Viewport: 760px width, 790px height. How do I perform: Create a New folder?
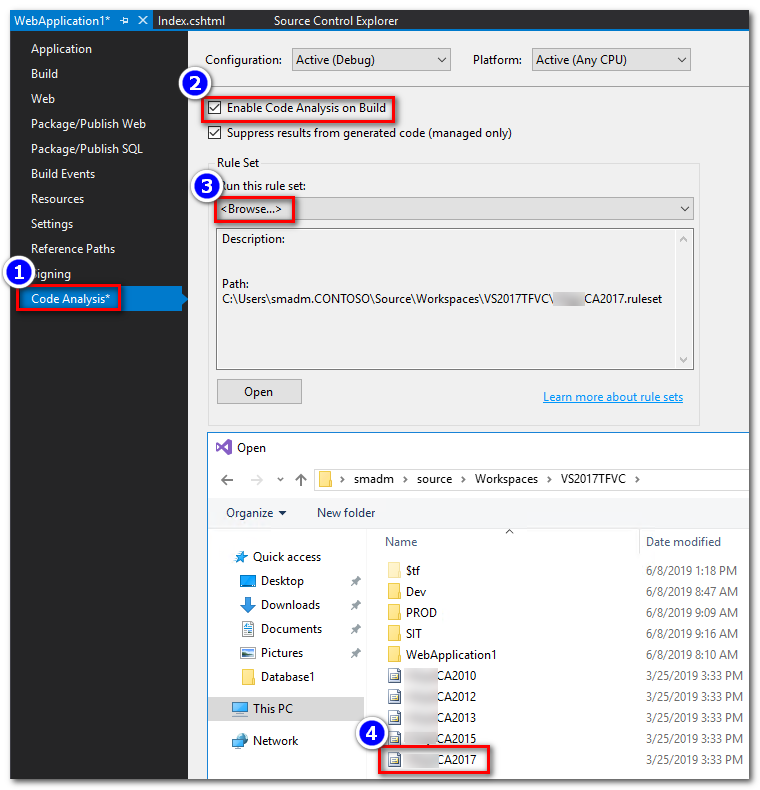click(x=346, y=513)
